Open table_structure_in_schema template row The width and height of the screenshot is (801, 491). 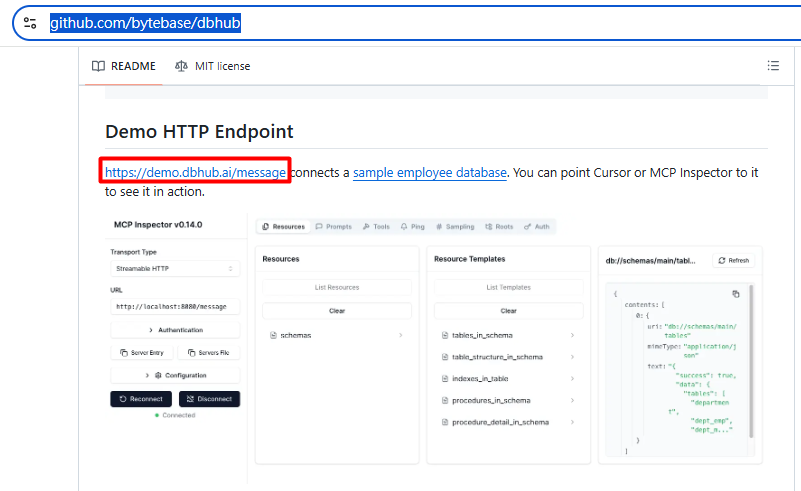[508, 357]
